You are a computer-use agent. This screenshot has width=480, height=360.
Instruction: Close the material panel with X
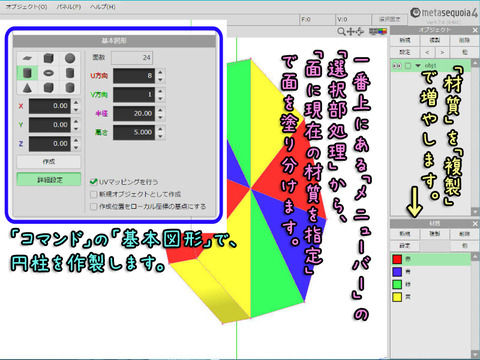point(475,223)
